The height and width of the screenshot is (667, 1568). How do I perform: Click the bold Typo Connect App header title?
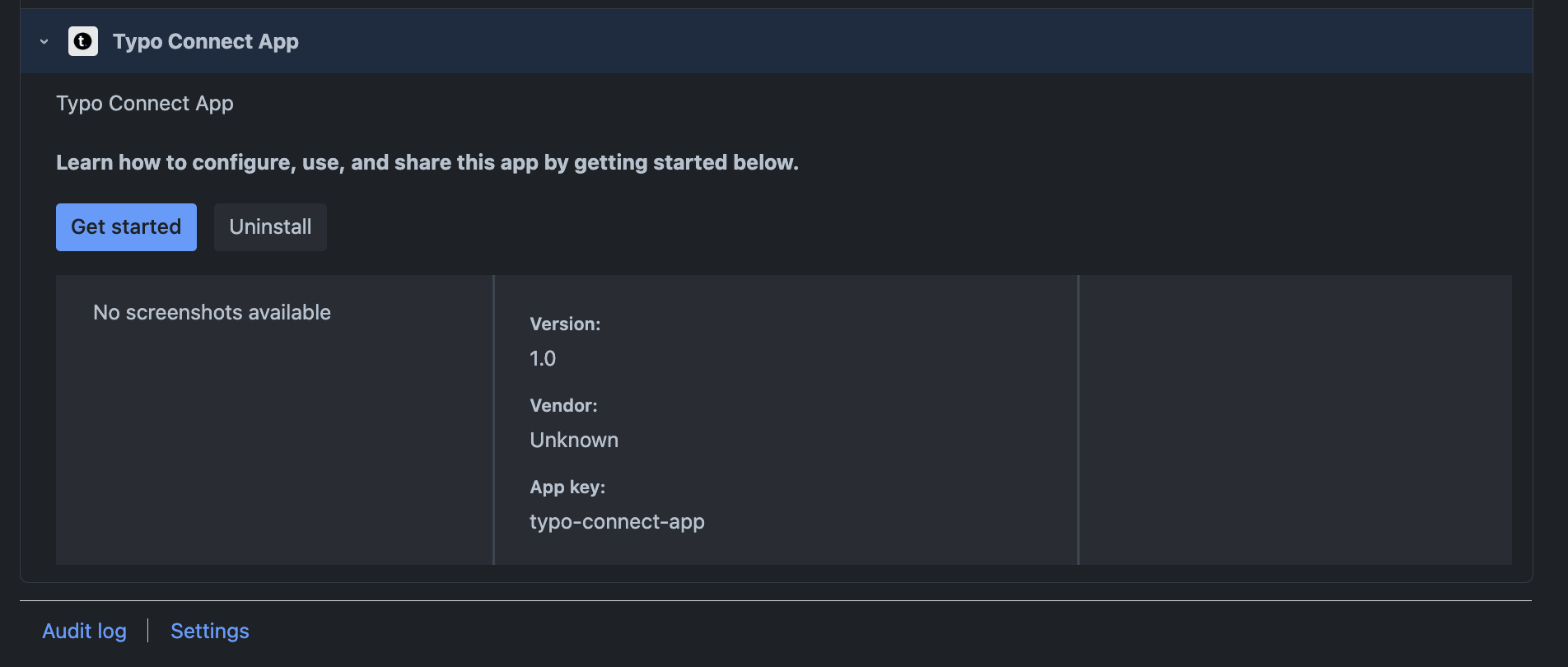206,41
